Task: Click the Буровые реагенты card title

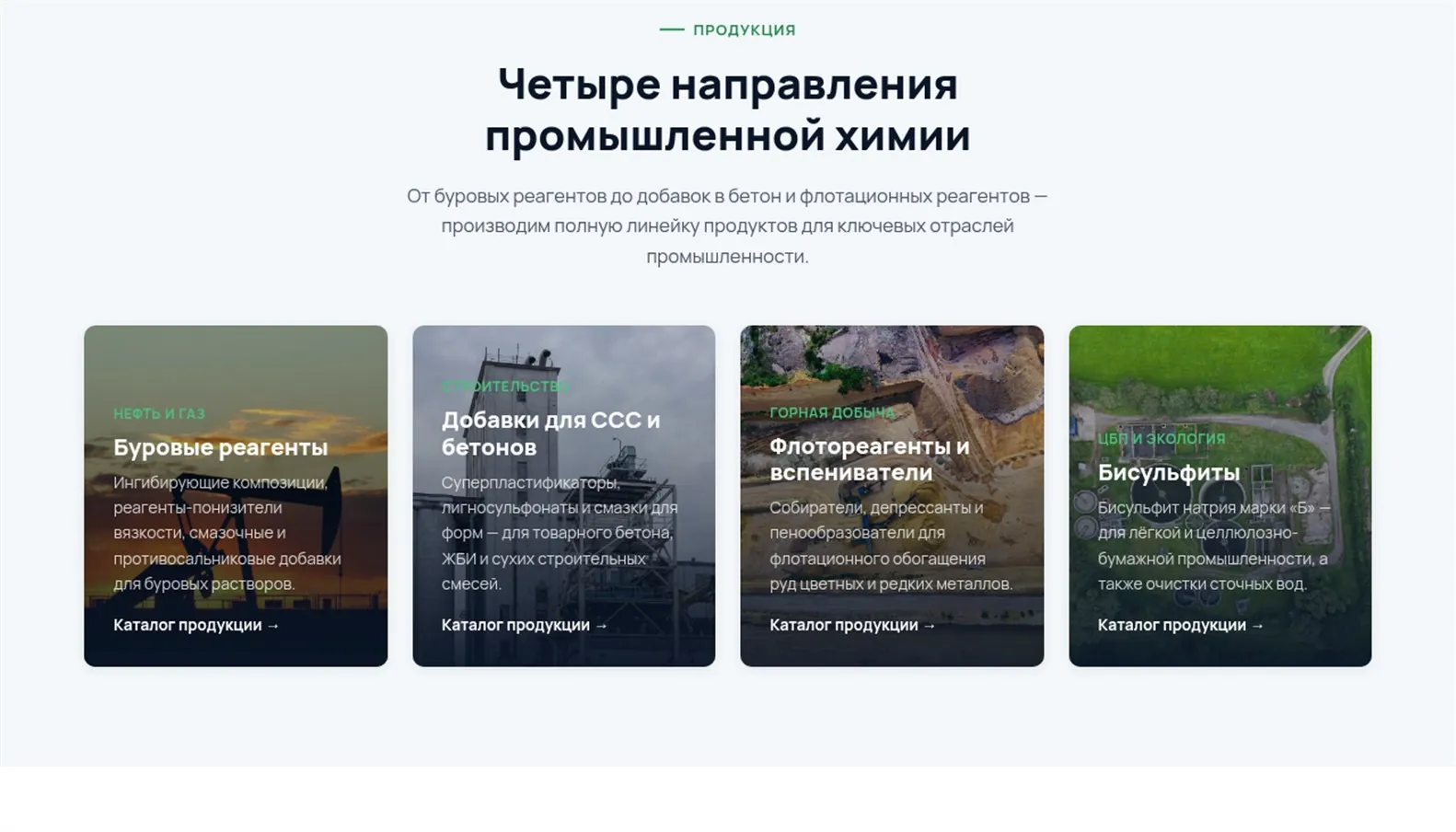Action: tap(221, 447)
